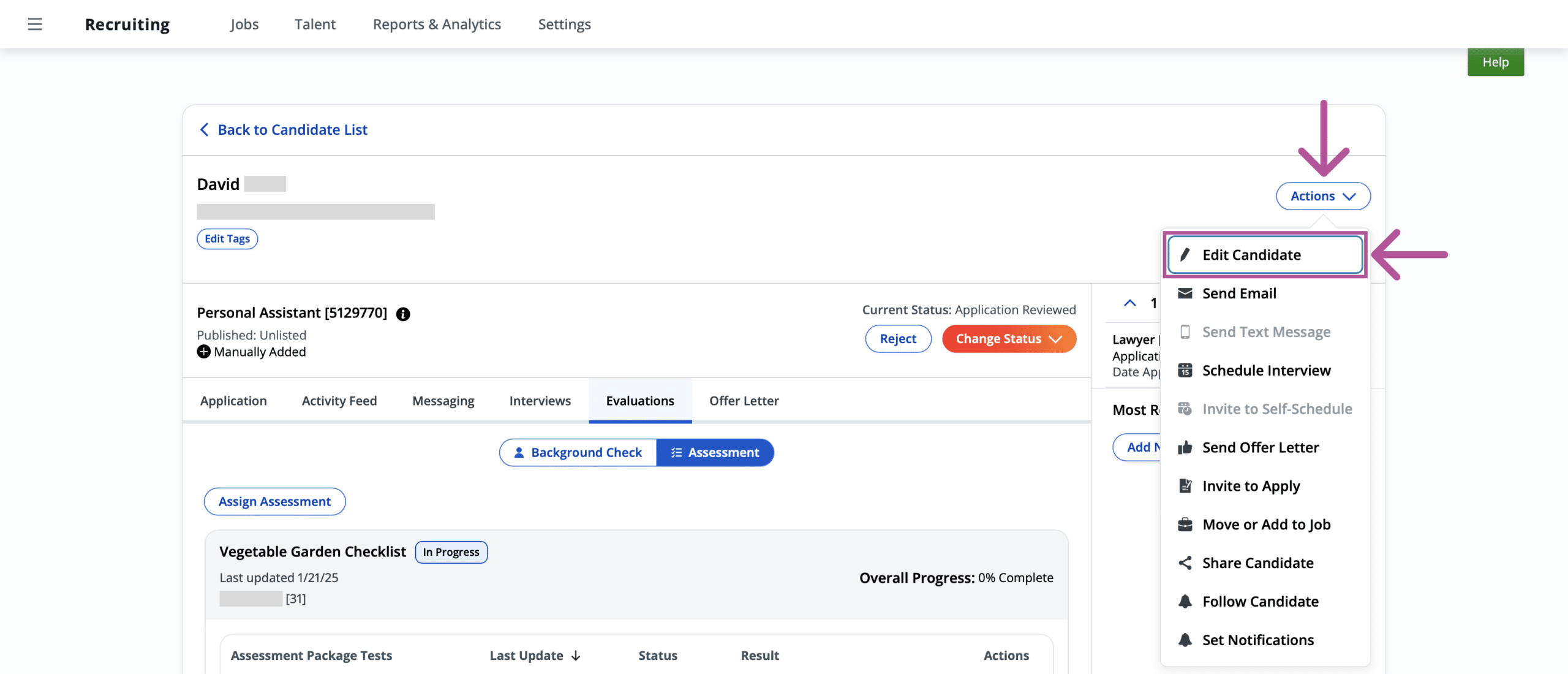Click the bell icon for Follow Candidate
Image resolution: width=1568 pixels, height=674 pixels.
(1185, 602)
